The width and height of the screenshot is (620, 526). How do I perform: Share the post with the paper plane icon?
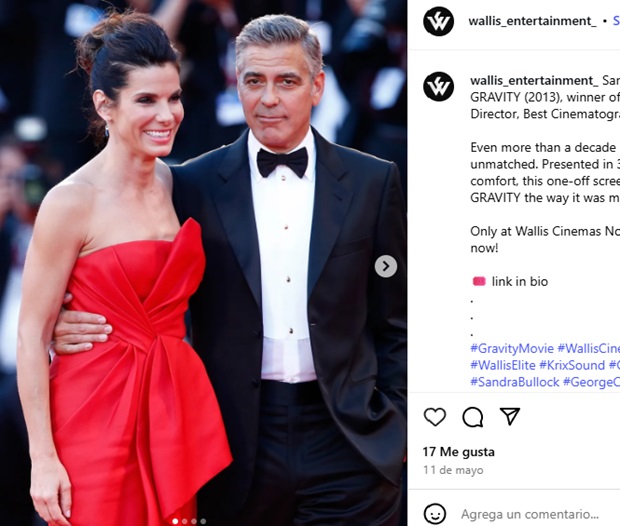tap(510, 416)
